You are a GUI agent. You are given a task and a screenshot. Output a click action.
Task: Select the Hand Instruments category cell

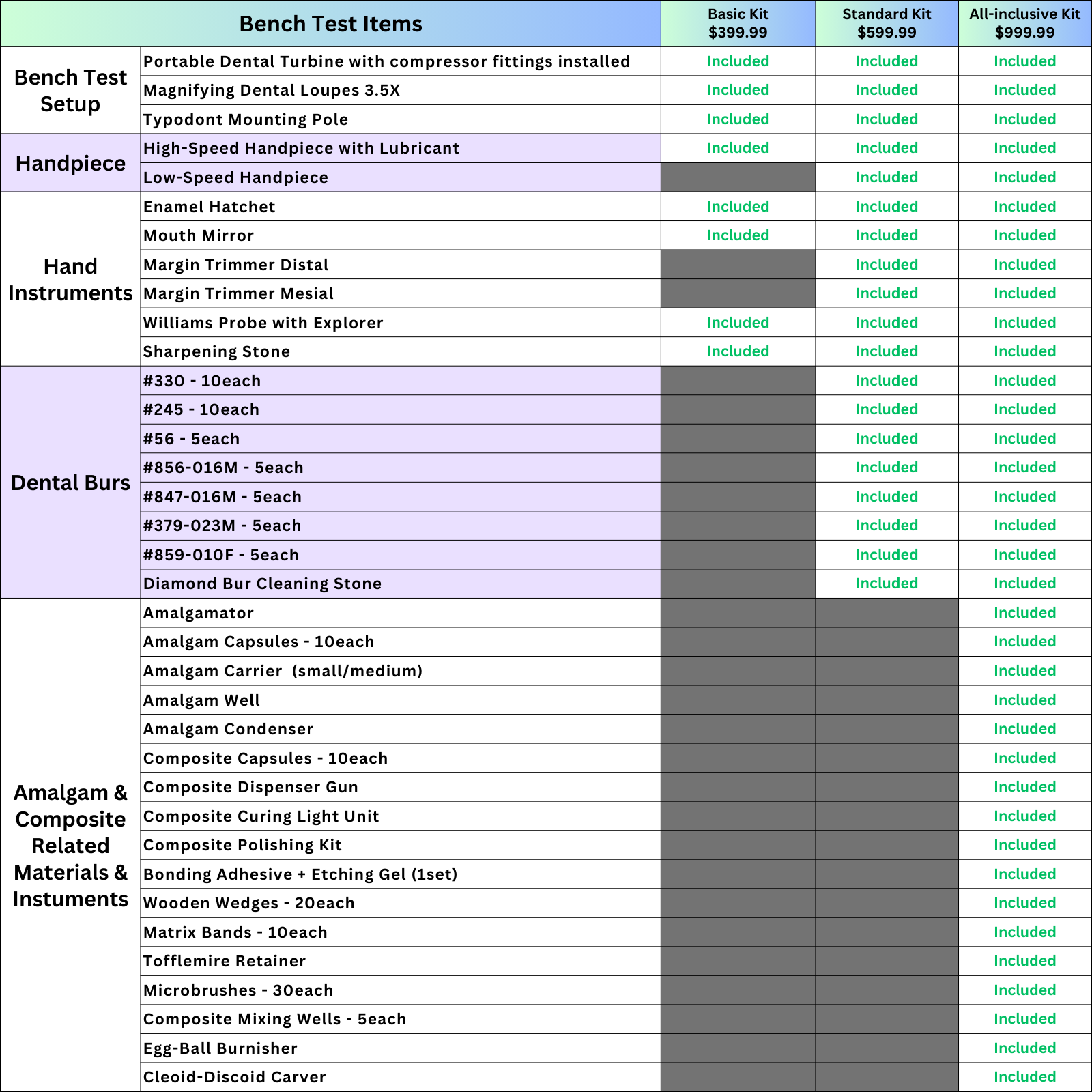coord(70,279)
